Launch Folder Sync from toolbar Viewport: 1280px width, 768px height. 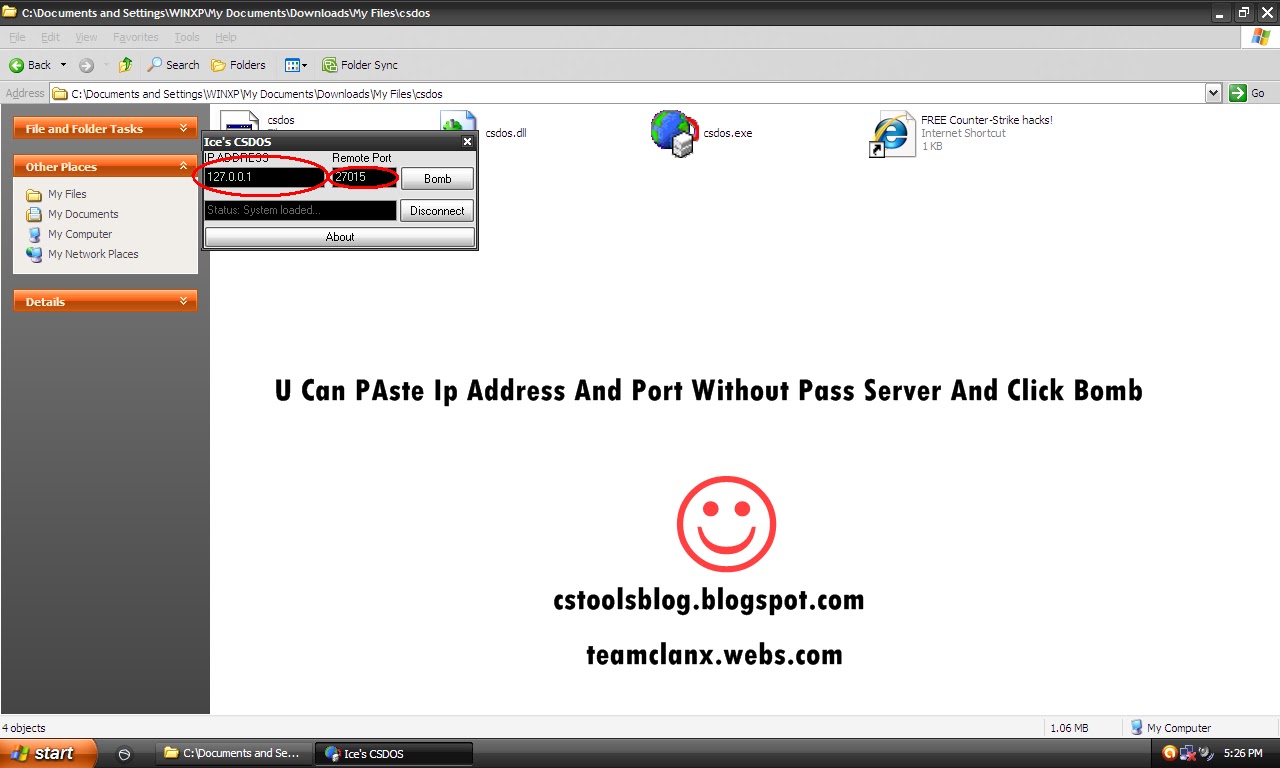pyautogui.click(x=360, y=65)
